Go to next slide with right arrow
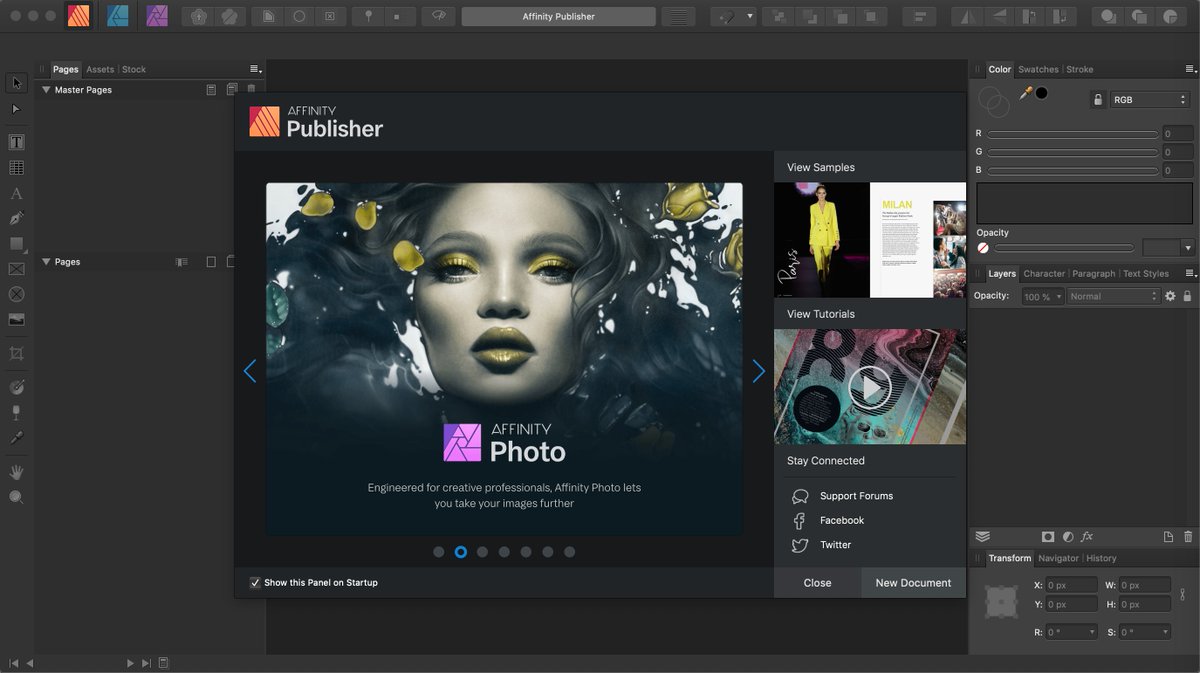 coord(759,372)
